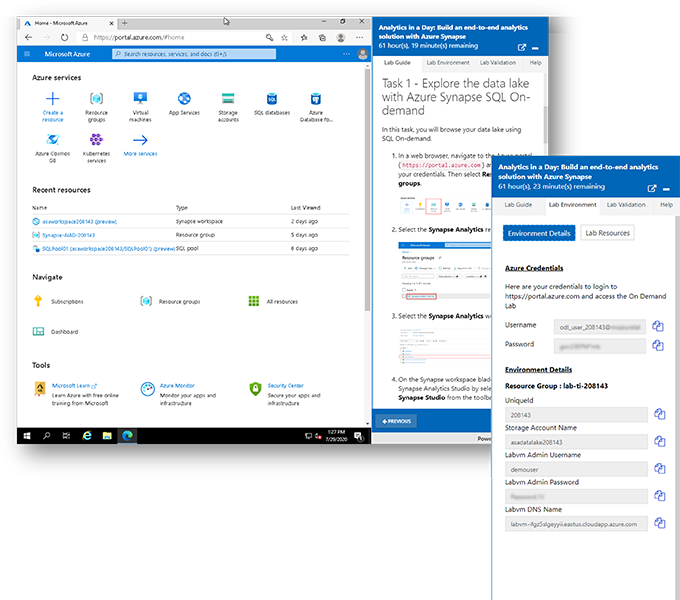Add this page to favorites star
Screen dimensions: 680x600
284,38
